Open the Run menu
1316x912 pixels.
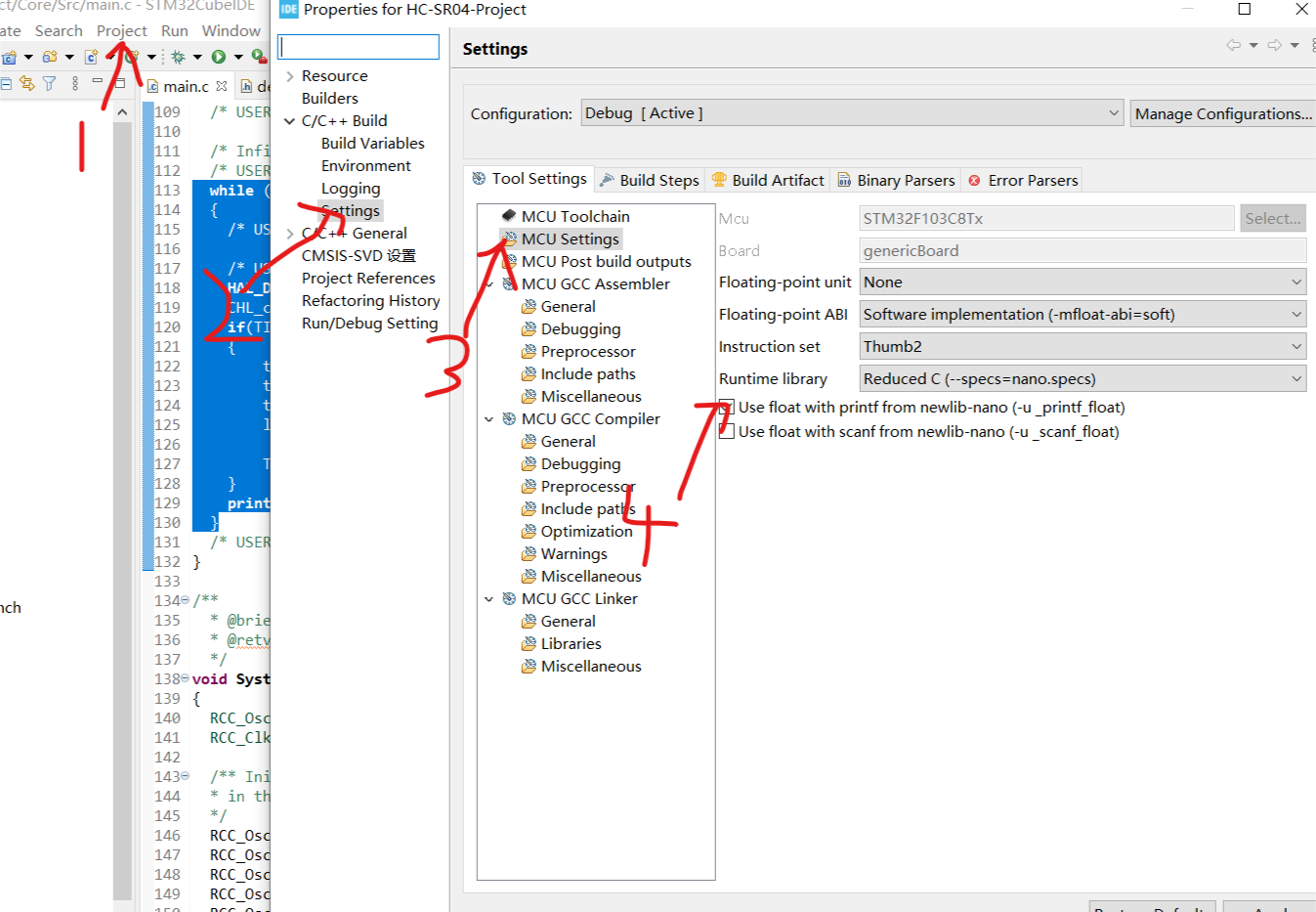click(x=175, y=30)
